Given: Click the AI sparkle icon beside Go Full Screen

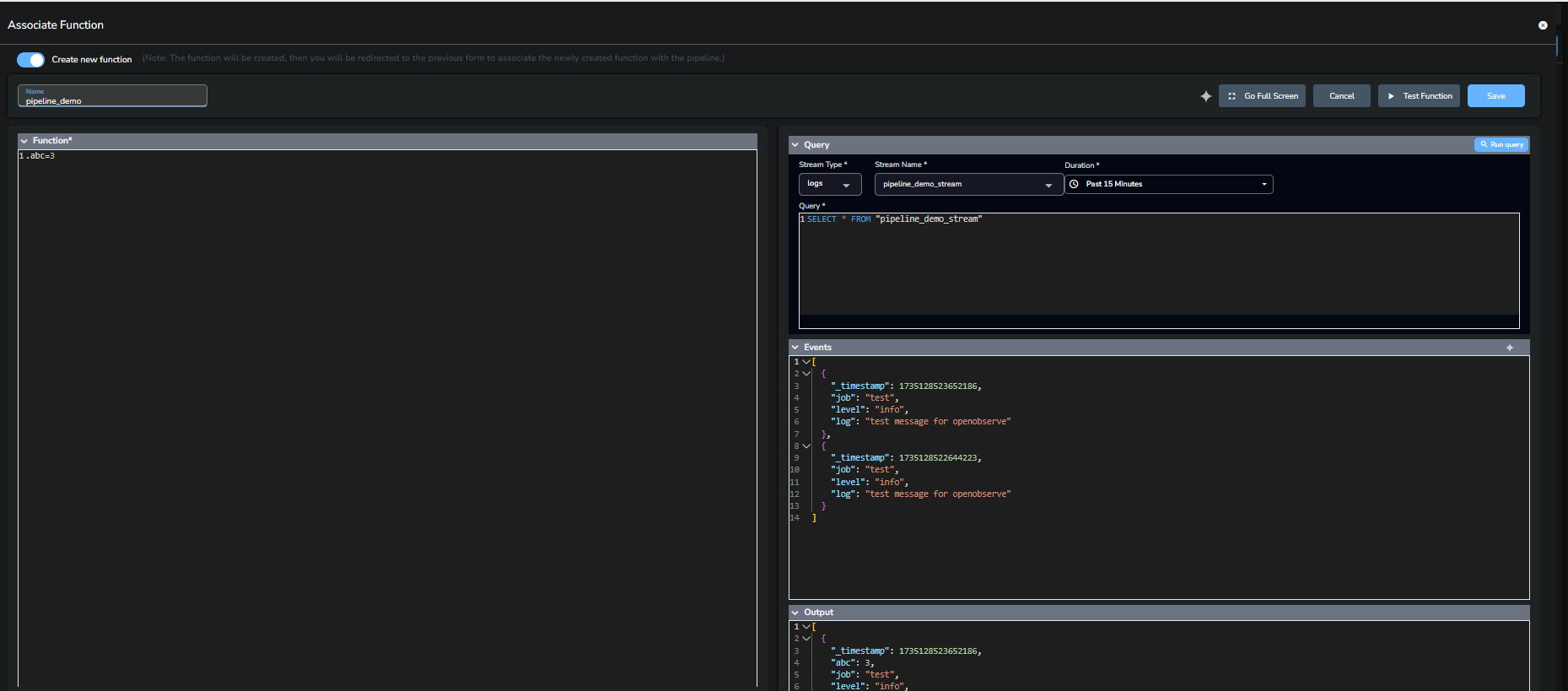Looking at the screenshot, I should click(1206, 96).
